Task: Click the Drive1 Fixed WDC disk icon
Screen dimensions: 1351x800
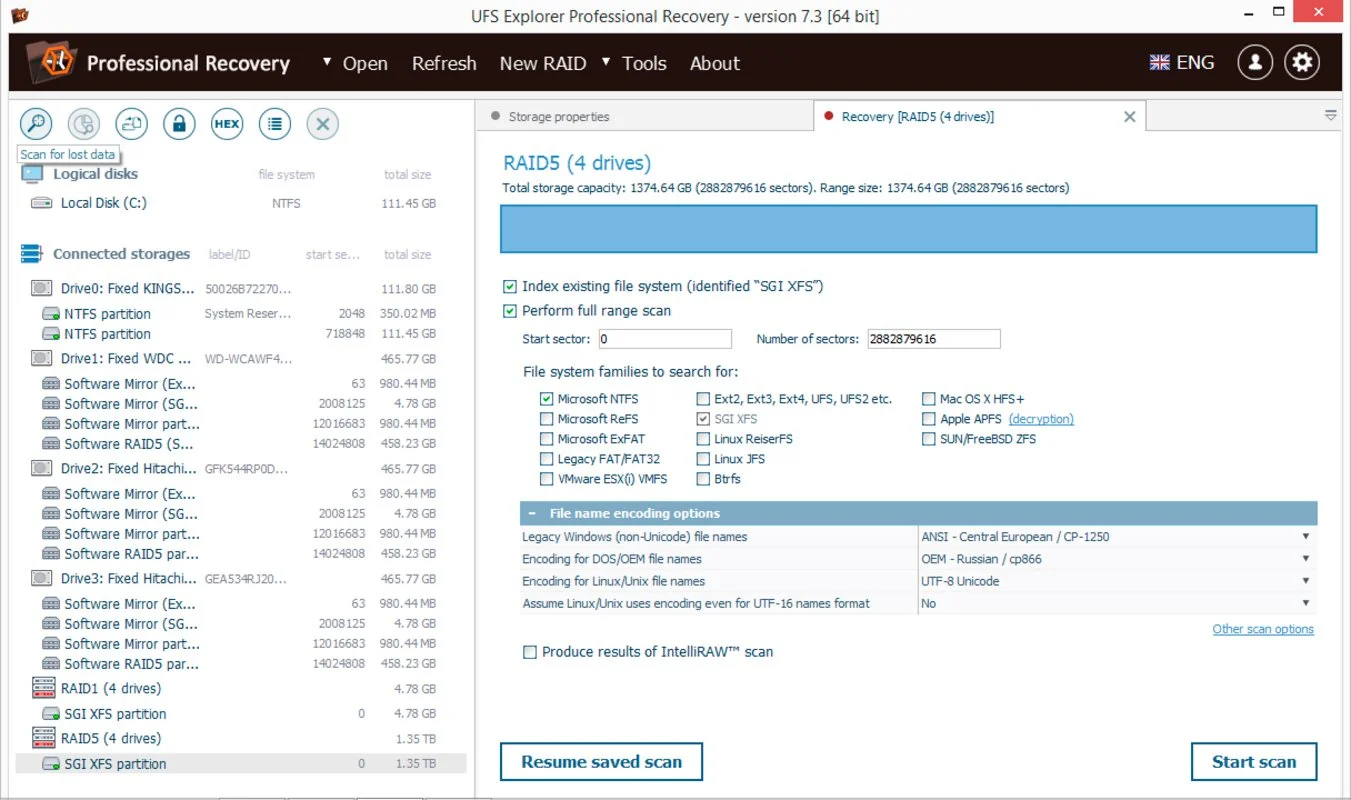Action: [x=41, y=359]
